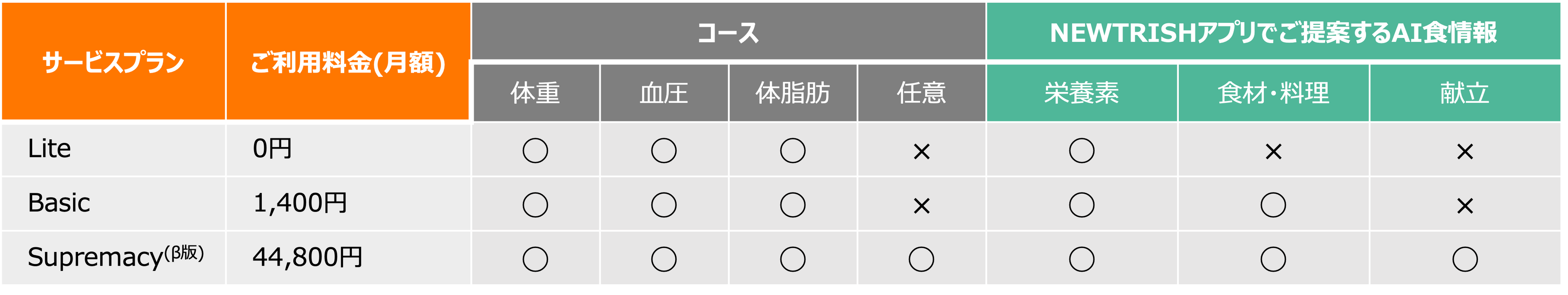This screenshot has width=1568, height=295.
Task: Click the circle mark for Lite 体重
Action: click(535, 150)
